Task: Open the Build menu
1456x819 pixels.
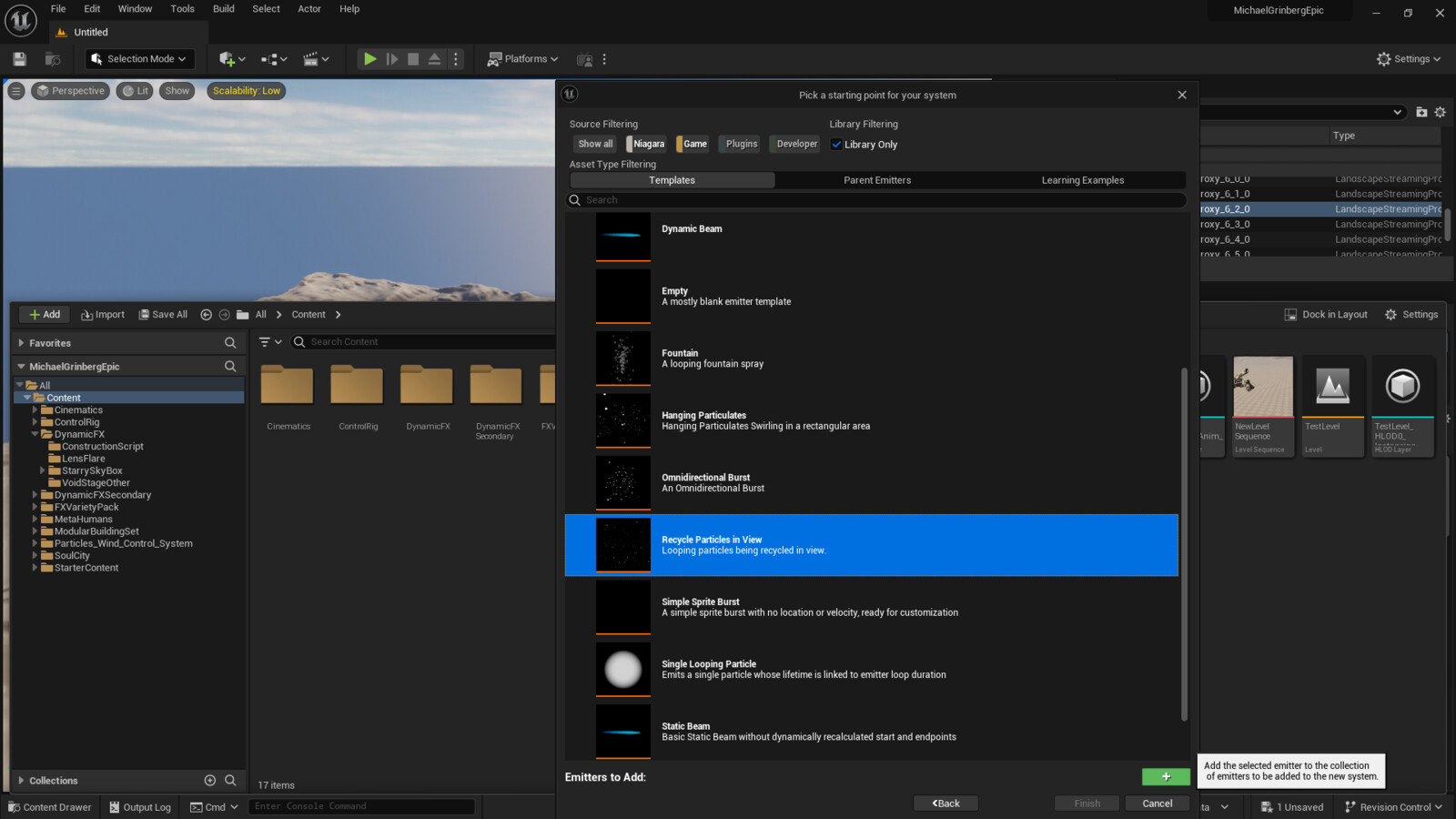Action: (224, 9)
